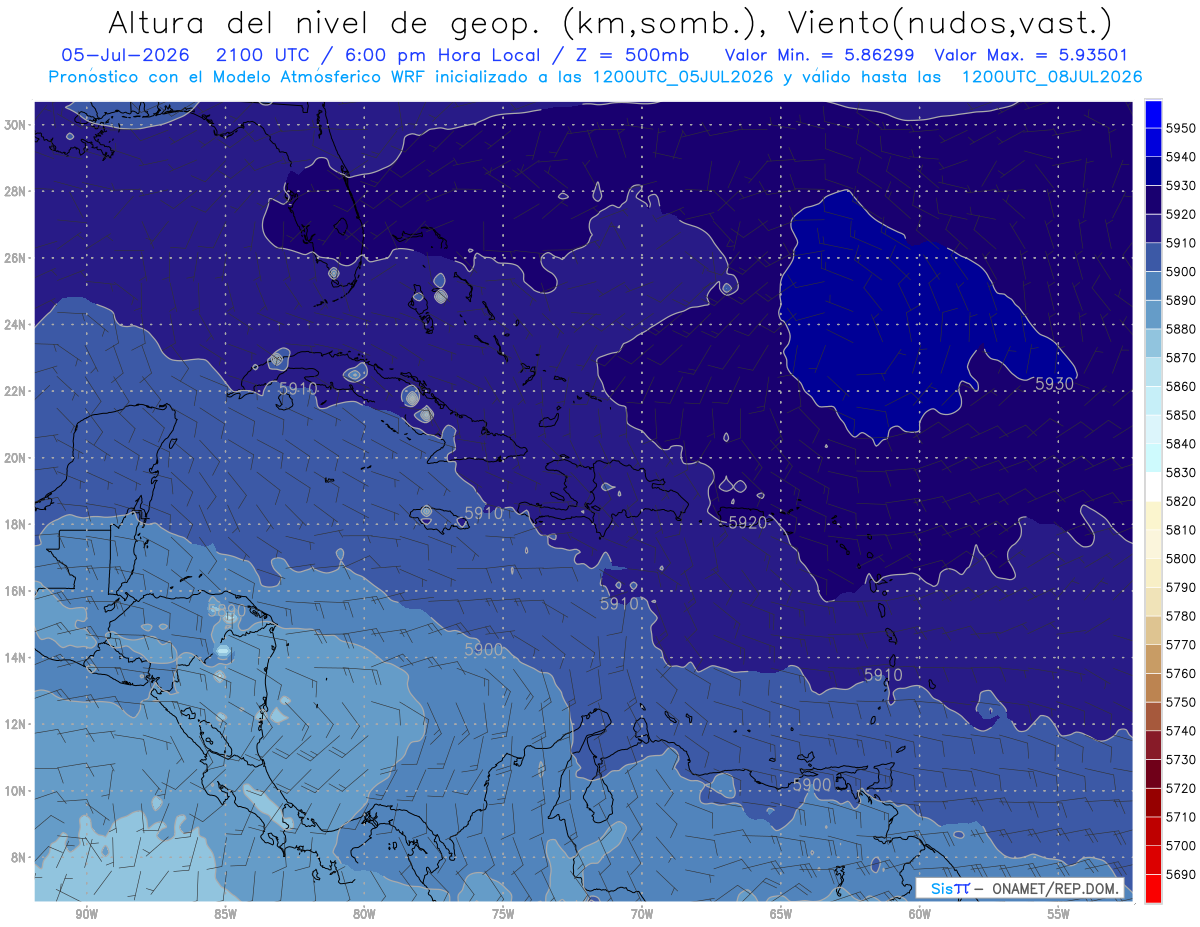
Task: Click the '5690' color scale label
Action: click(x=1181, y=875)
